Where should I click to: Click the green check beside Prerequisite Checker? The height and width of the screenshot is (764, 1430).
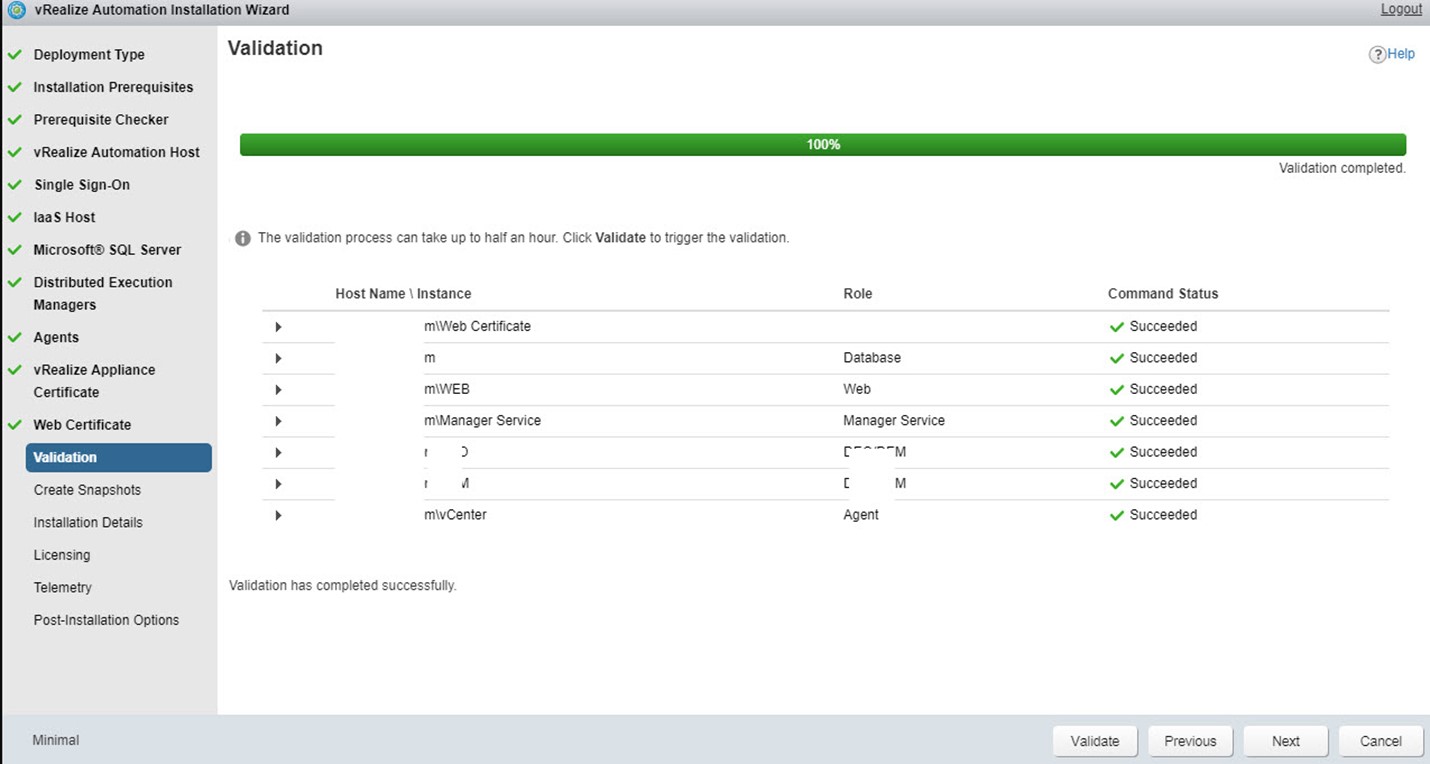point(15,119)
